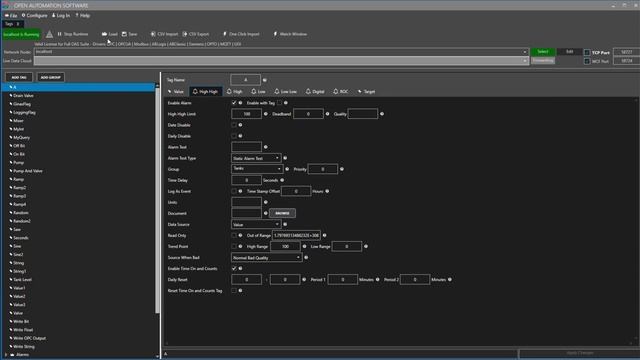Switch to the Target tab

click(366, 91)
